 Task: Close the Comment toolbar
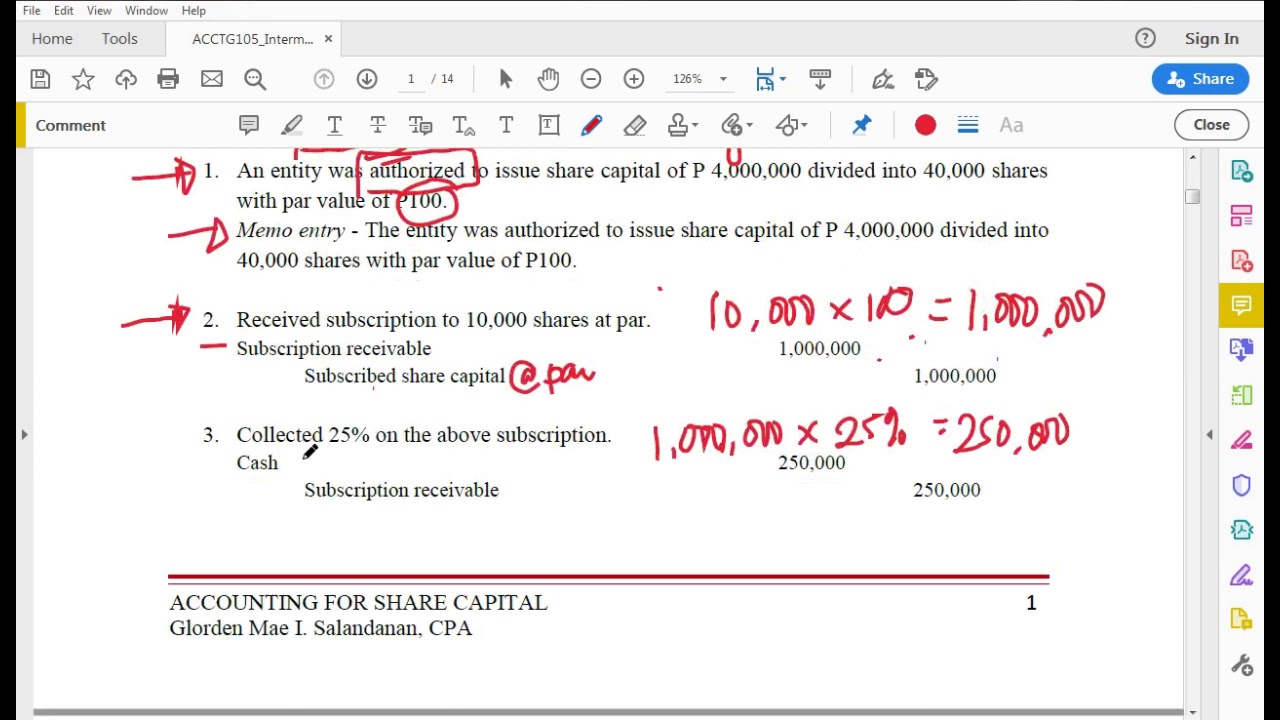point(1211,125)
